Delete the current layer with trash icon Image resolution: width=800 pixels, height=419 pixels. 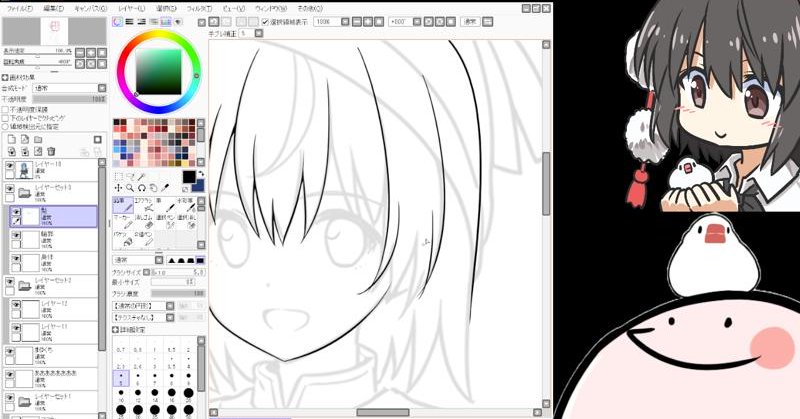coord(51,152)
